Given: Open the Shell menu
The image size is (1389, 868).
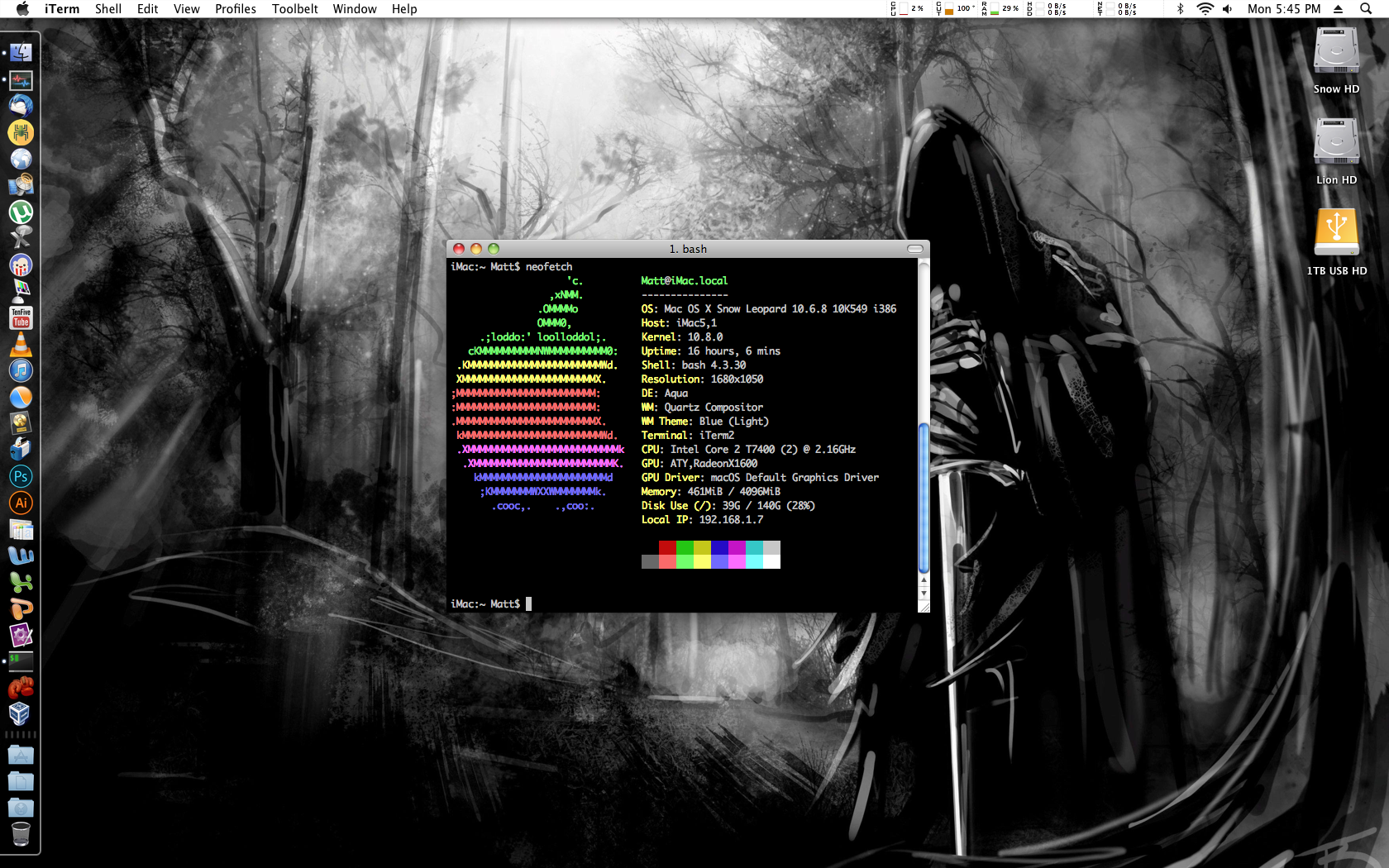Looking at the screenshot, I should [108, 9].
